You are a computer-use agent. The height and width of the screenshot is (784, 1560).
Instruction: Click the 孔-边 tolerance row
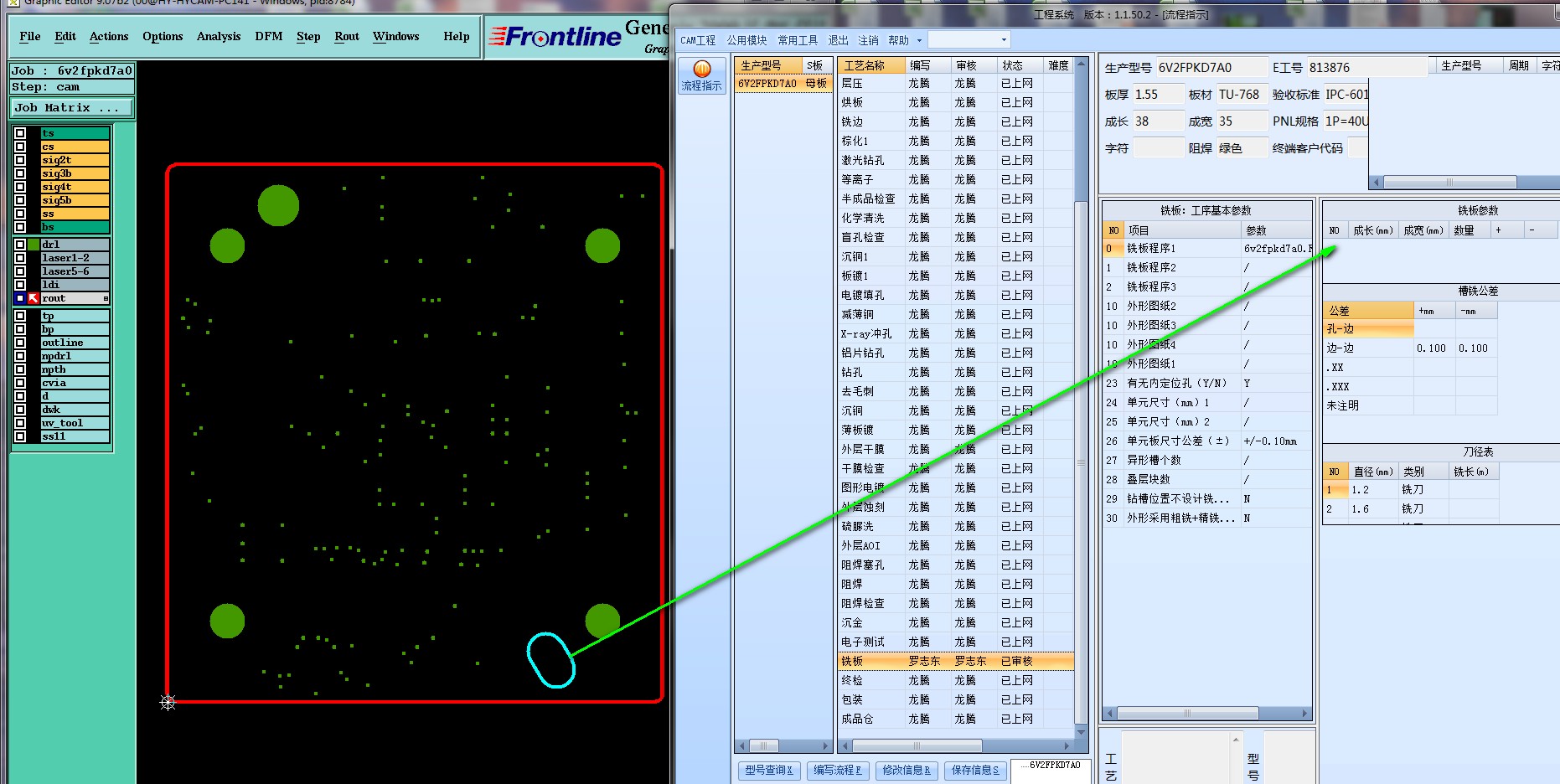1410,328
